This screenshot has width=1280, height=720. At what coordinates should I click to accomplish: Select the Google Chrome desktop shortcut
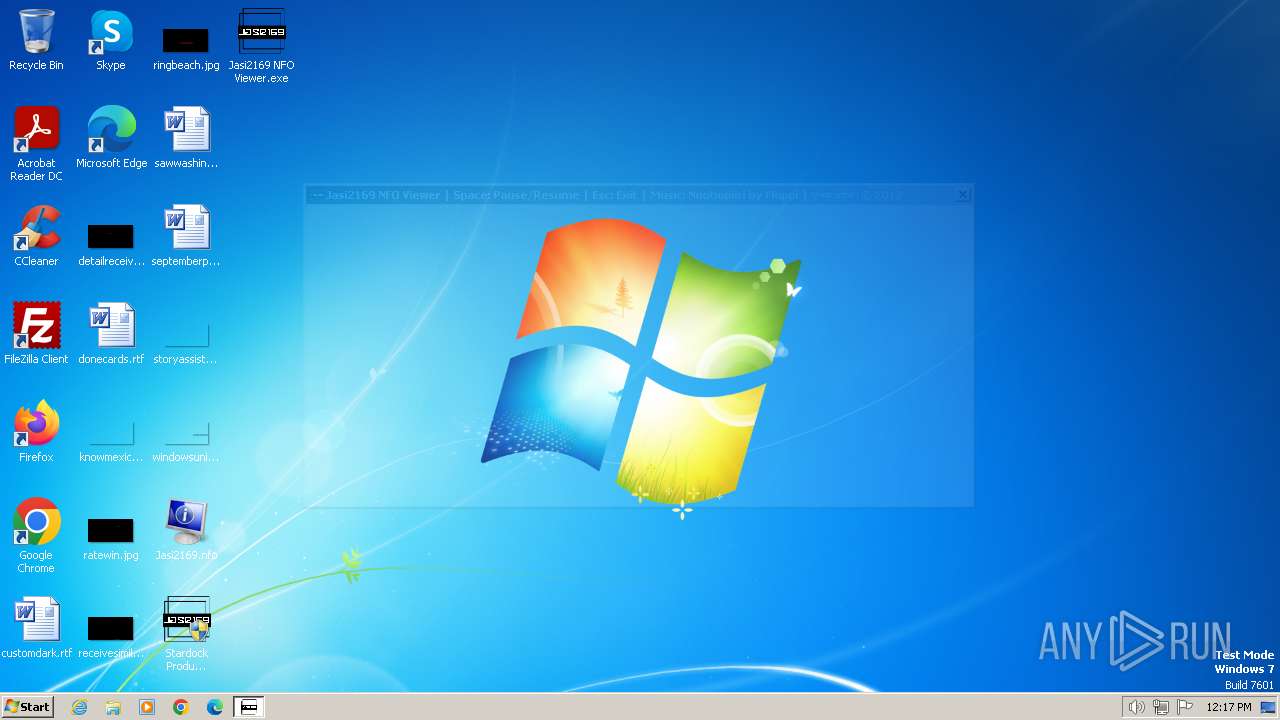click(36, 537)
